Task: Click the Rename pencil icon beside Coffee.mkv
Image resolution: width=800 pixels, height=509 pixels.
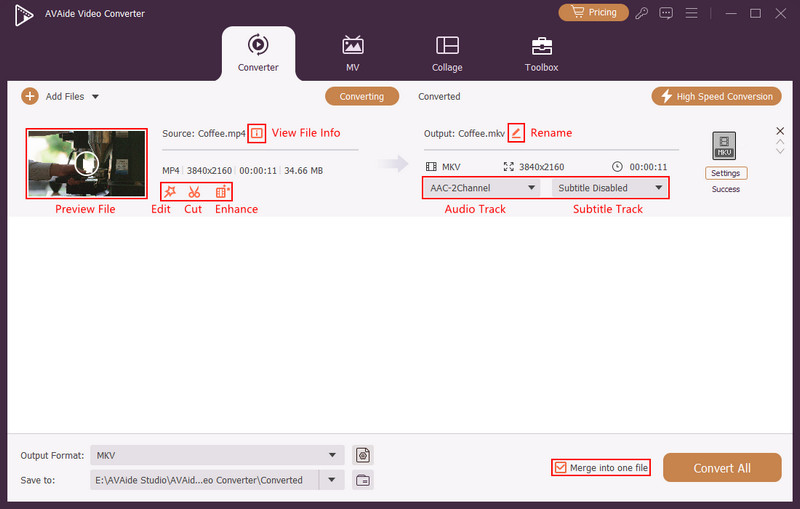Action: [516, 133]
